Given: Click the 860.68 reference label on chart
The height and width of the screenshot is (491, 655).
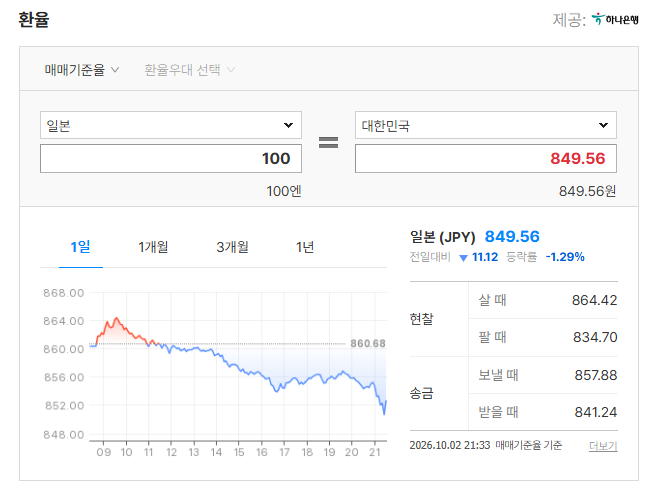Looking at the screenshot, I should [x=368, y=343].
